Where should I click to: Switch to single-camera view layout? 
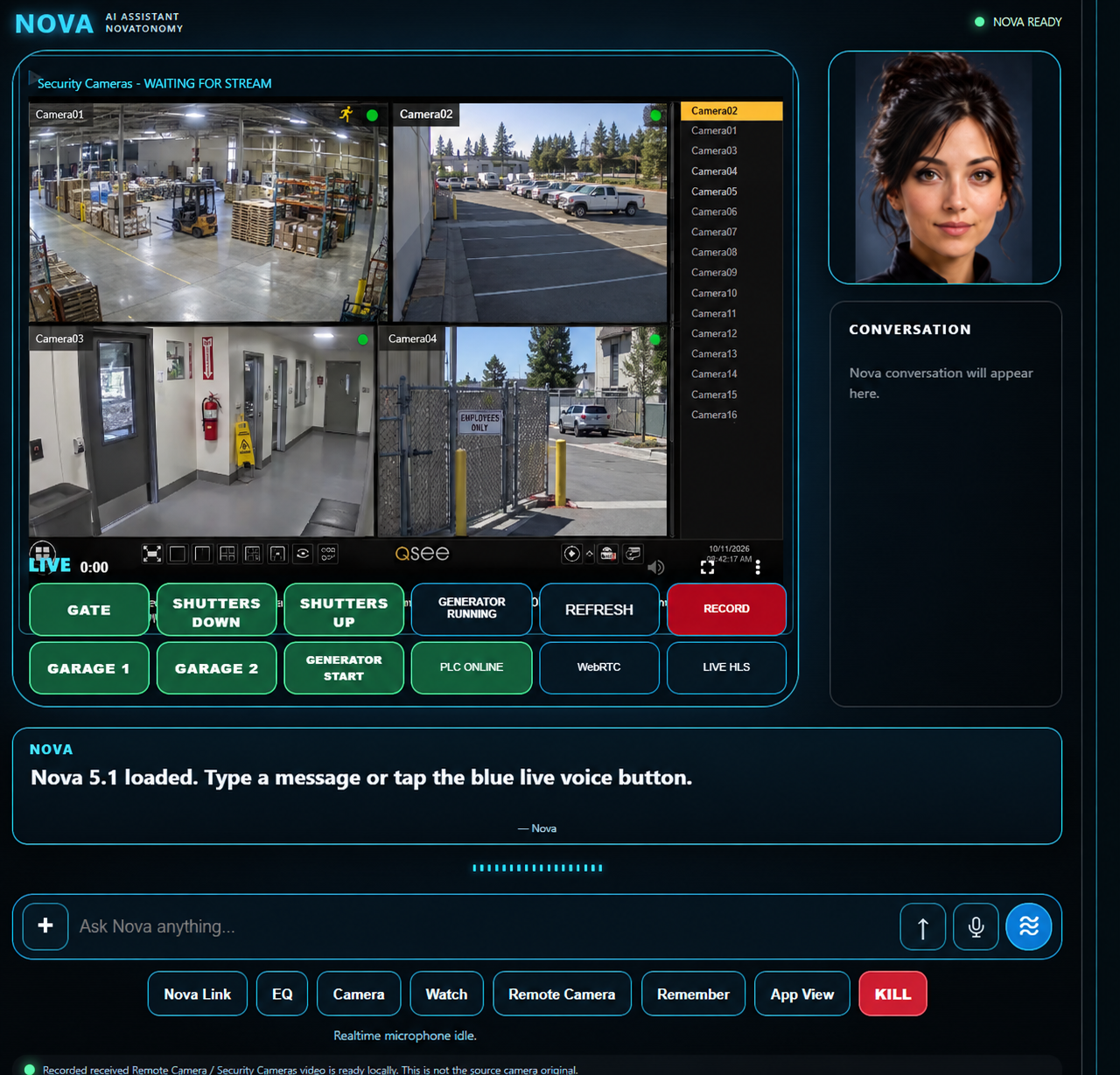[178, 554]
